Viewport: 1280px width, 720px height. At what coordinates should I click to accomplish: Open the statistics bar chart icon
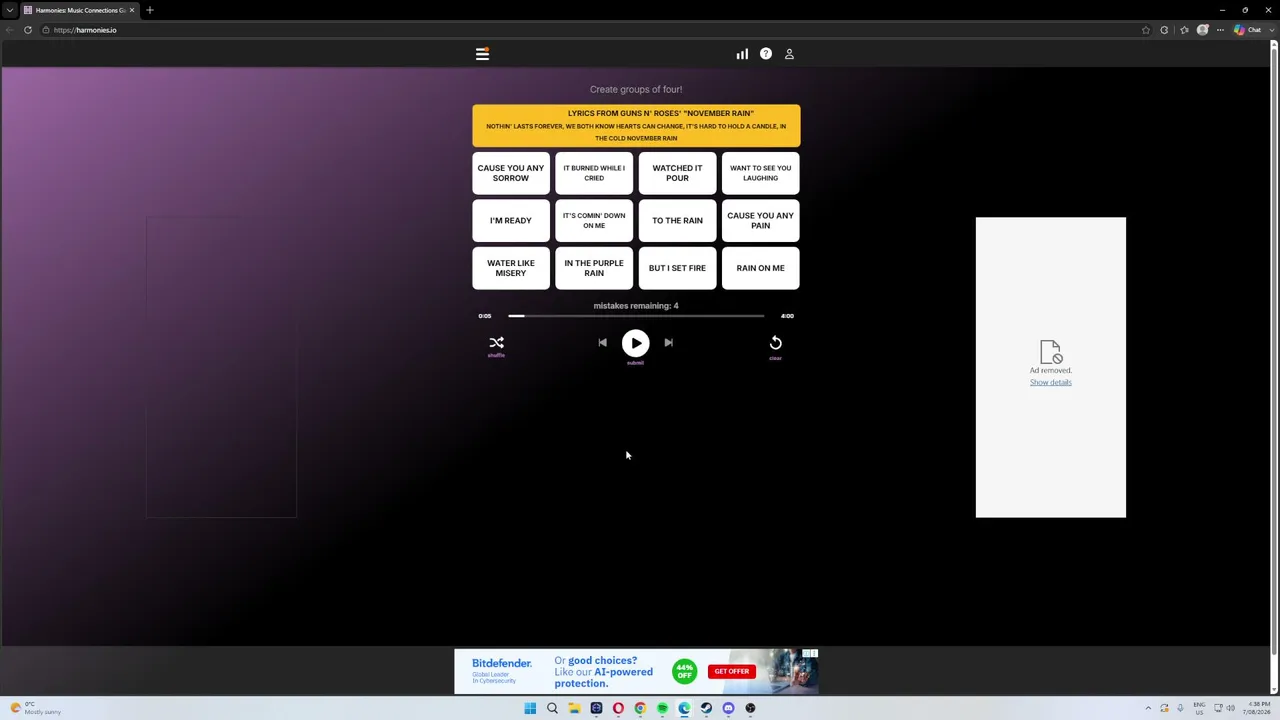(x=742, y=54)
